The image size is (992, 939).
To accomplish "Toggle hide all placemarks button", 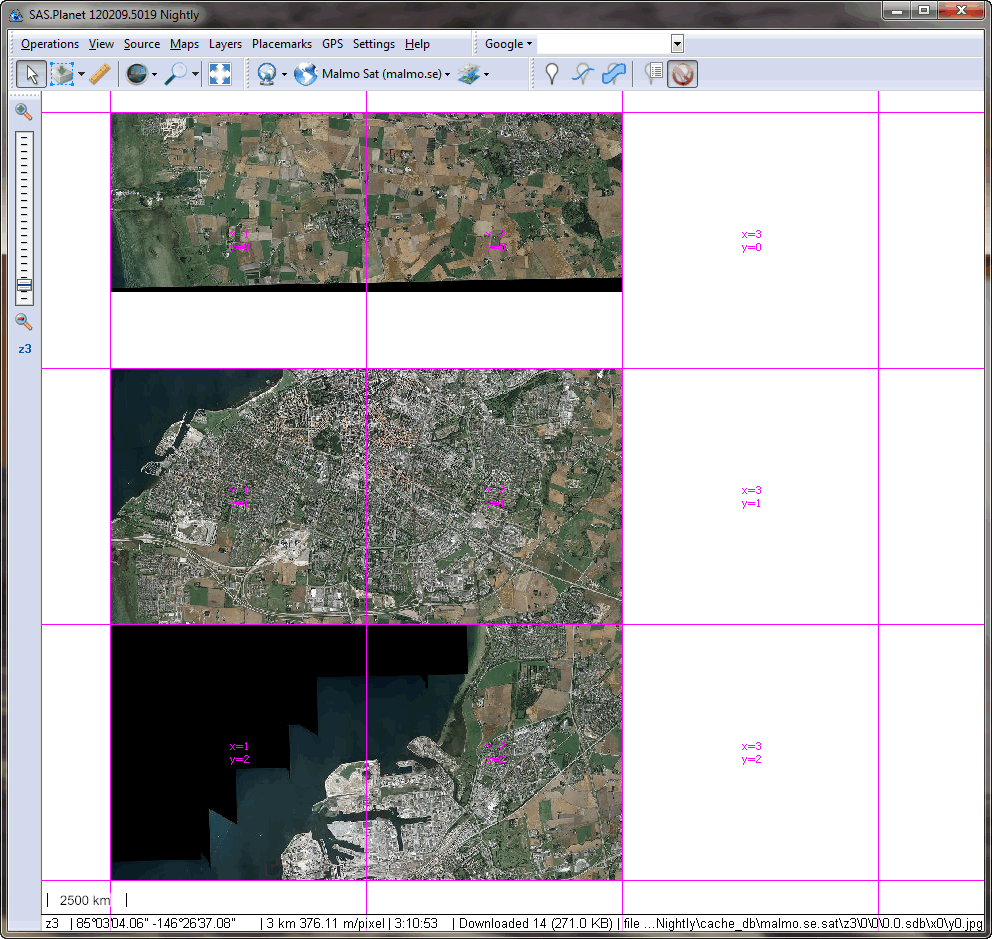I will pos(683,74).
